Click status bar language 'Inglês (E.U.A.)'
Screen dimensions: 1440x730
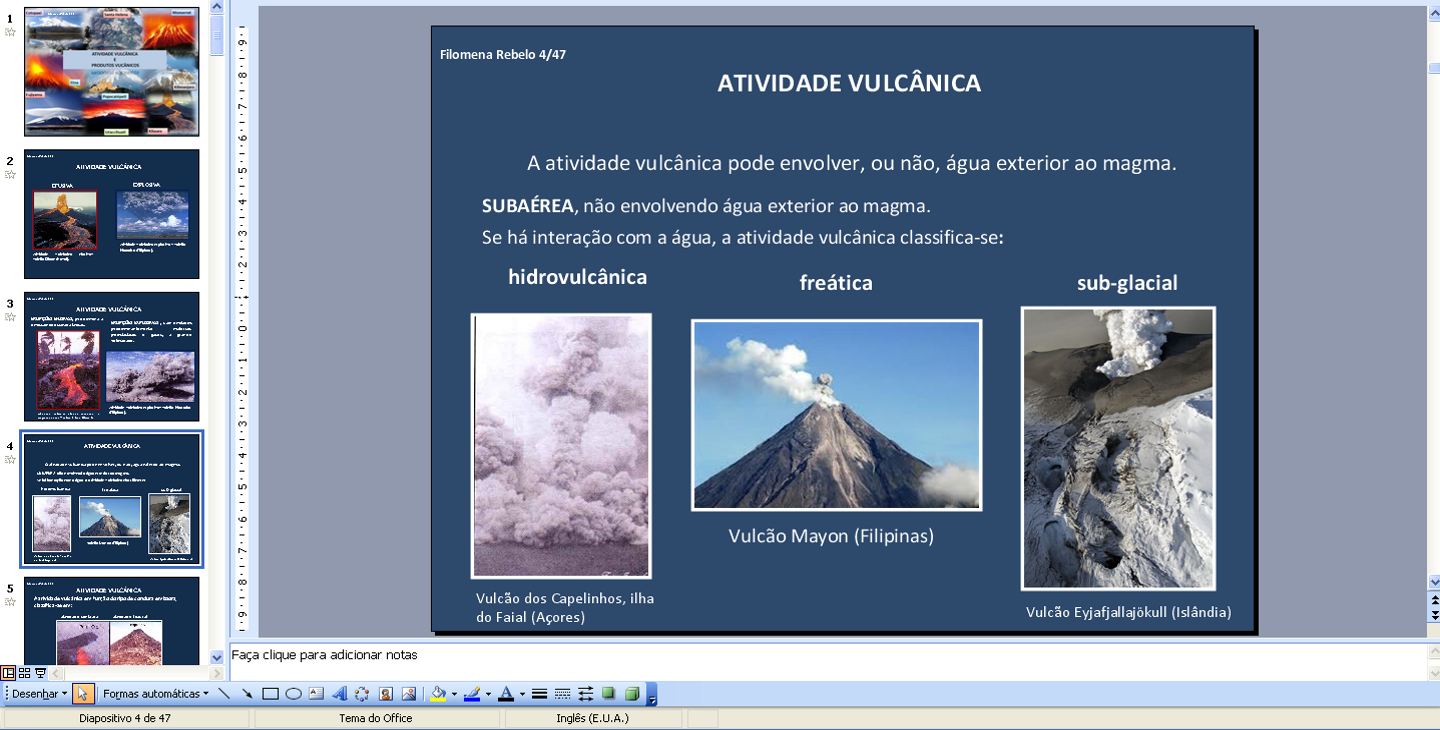pos(592,718)
